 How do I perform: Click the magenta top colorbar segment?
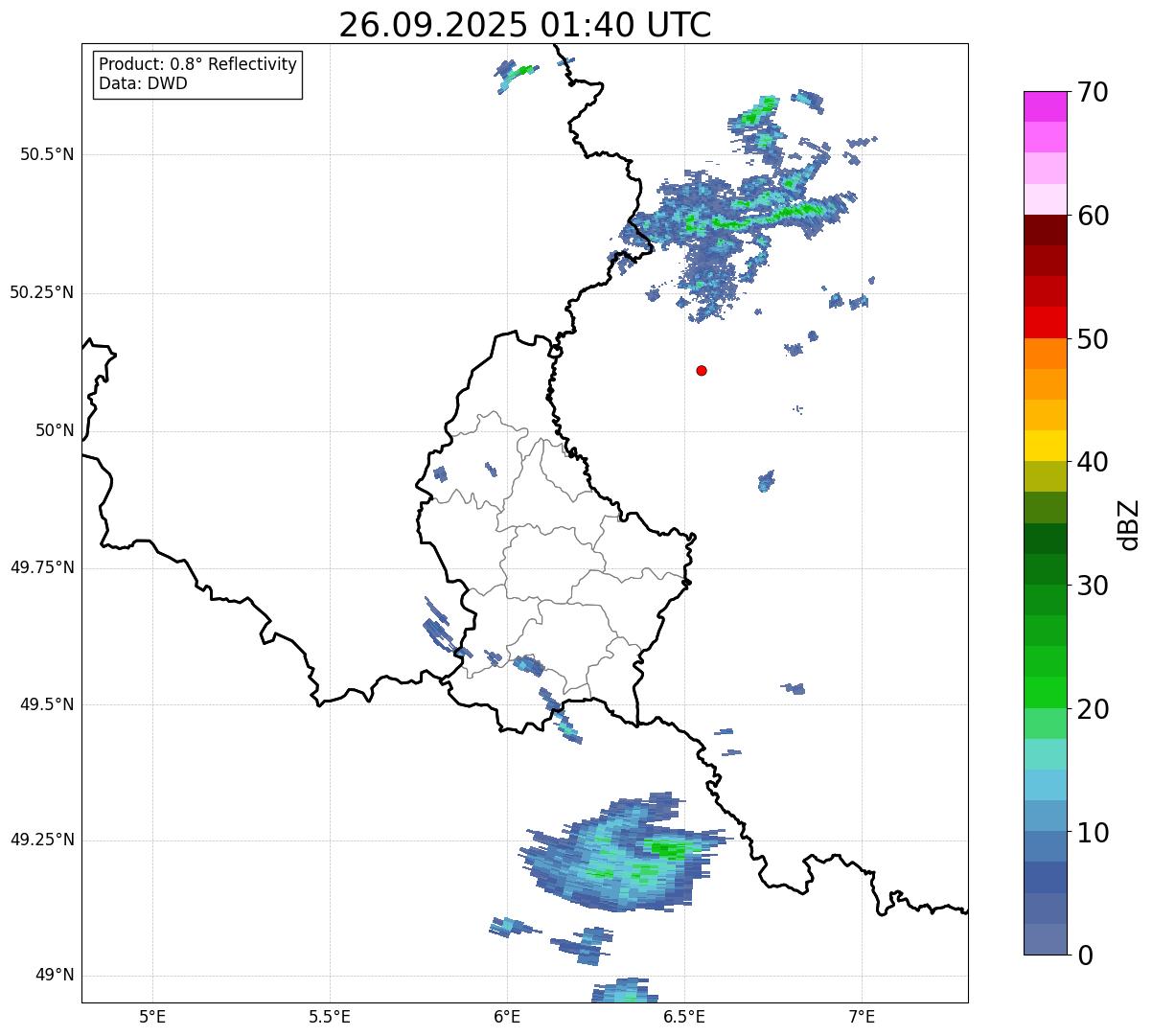1045,106
